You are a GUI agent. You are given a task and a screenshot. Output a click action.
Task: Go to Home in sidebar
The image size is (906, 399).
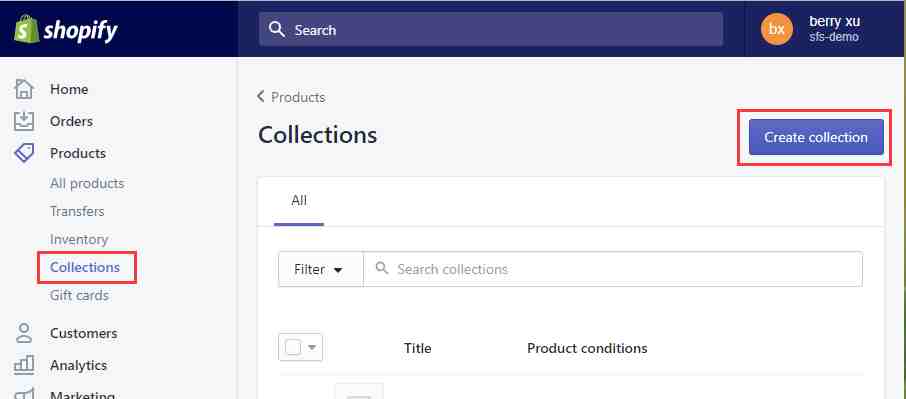coord(69,89)
